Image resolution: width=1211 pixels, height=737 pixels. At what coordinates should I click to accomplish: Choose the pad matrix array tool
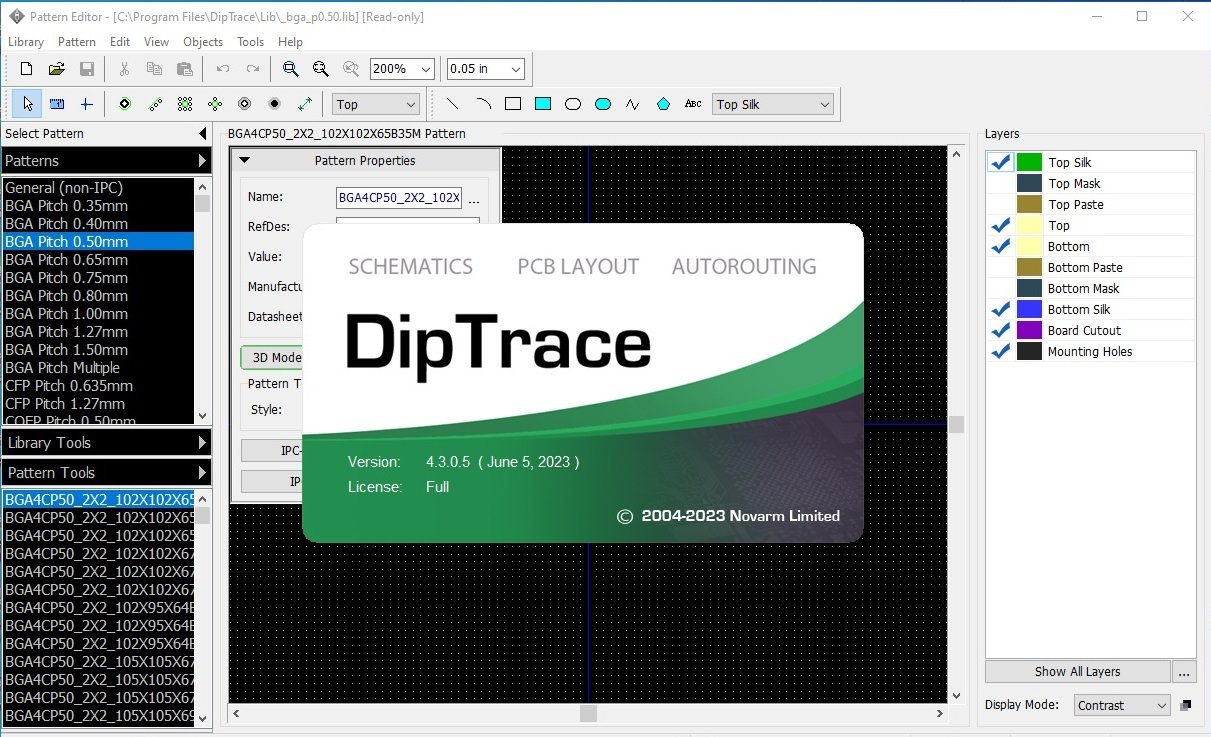[185, 104]
